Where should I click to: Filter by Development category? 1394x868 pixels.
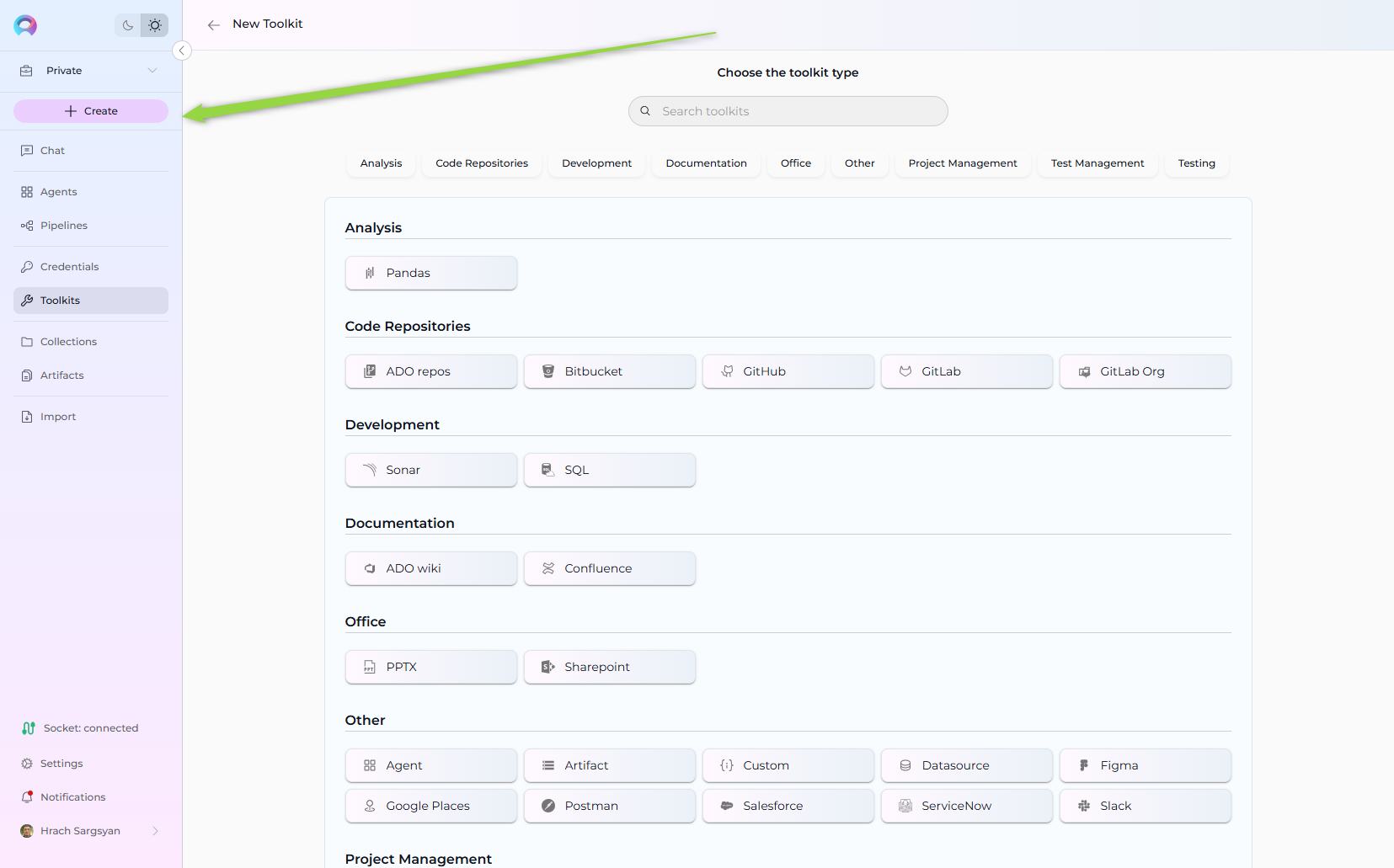pyautogui.click(x=597, y=163)
